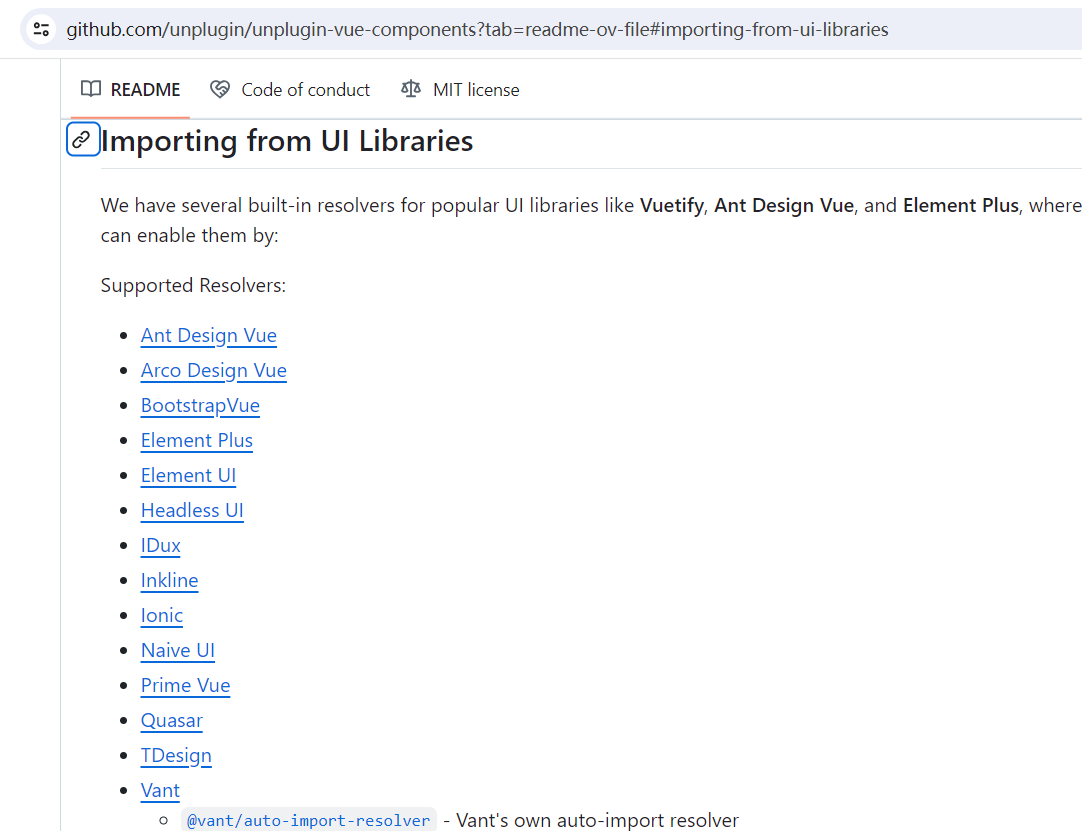Focus the browser address bar URL
This screenshot has height=831, width=1082.
(x=477, y=30)
